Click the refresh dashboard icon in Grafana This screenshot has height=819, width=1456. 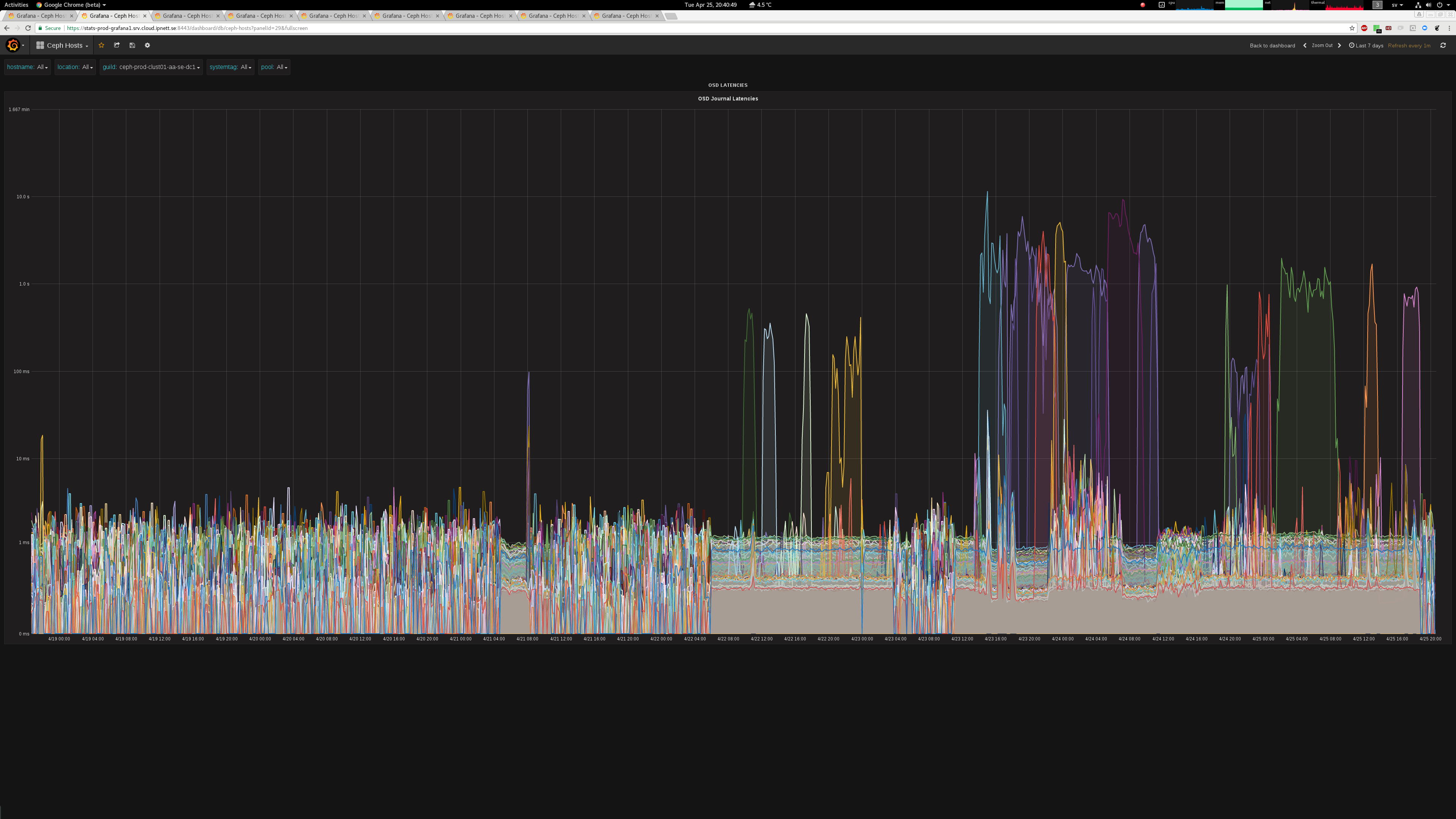1443,45
